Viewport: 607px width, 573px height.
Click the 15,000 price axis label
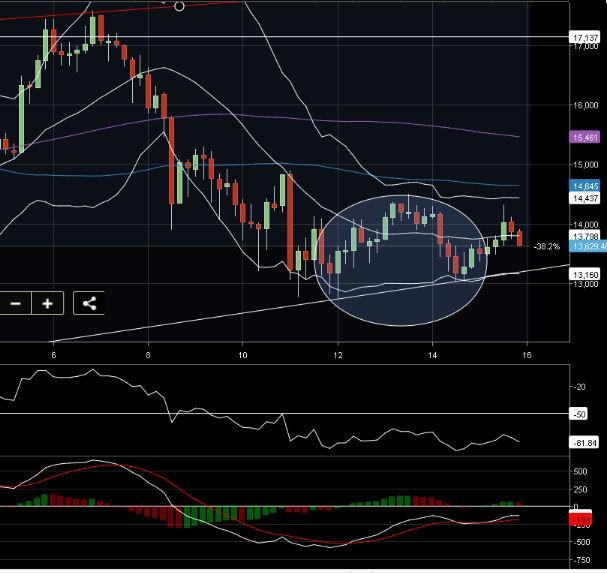(x=585, y=165)
